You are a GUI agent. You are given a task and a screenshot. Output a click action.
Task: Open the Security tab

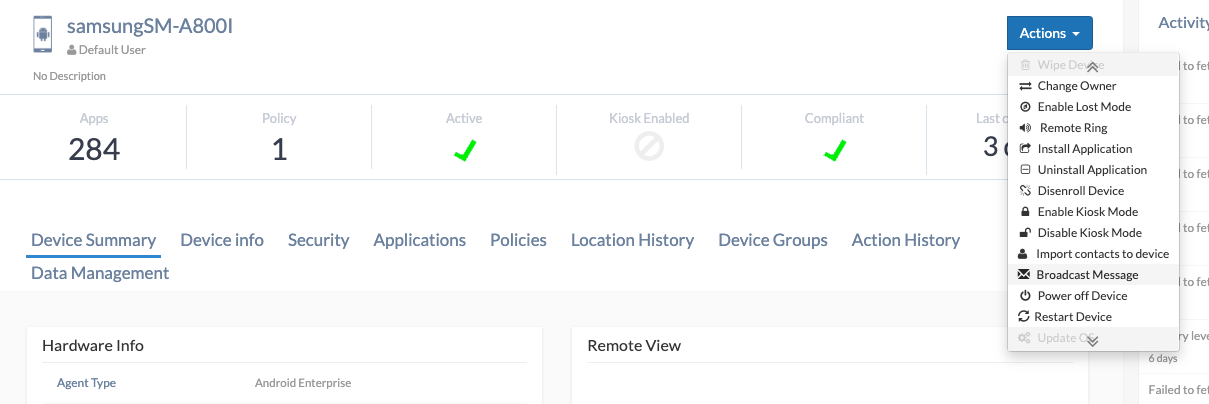pos(318,240)
